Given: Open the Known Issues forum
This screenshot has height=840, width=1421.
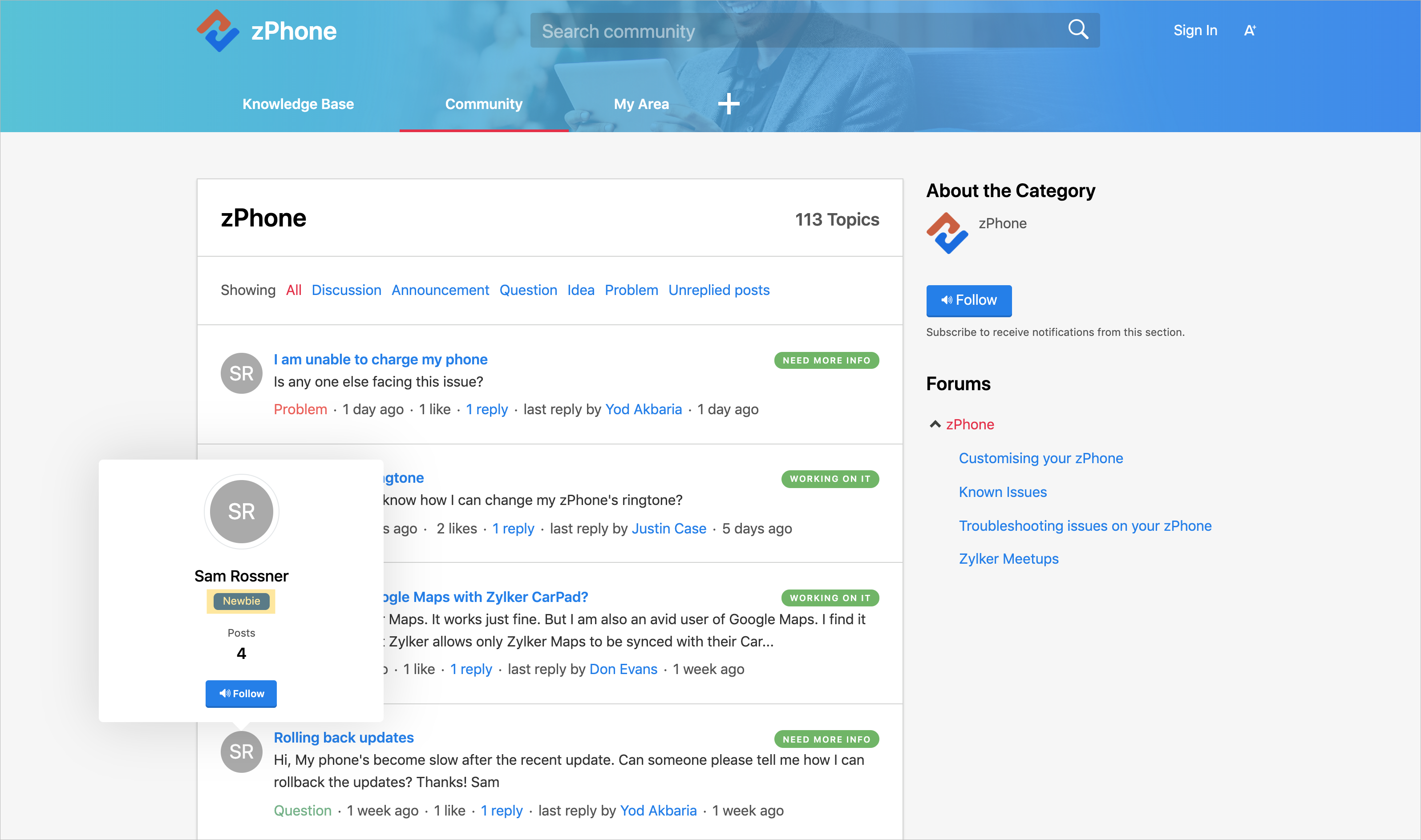Looking at the screenshot, I should (x=1002, y=492).
